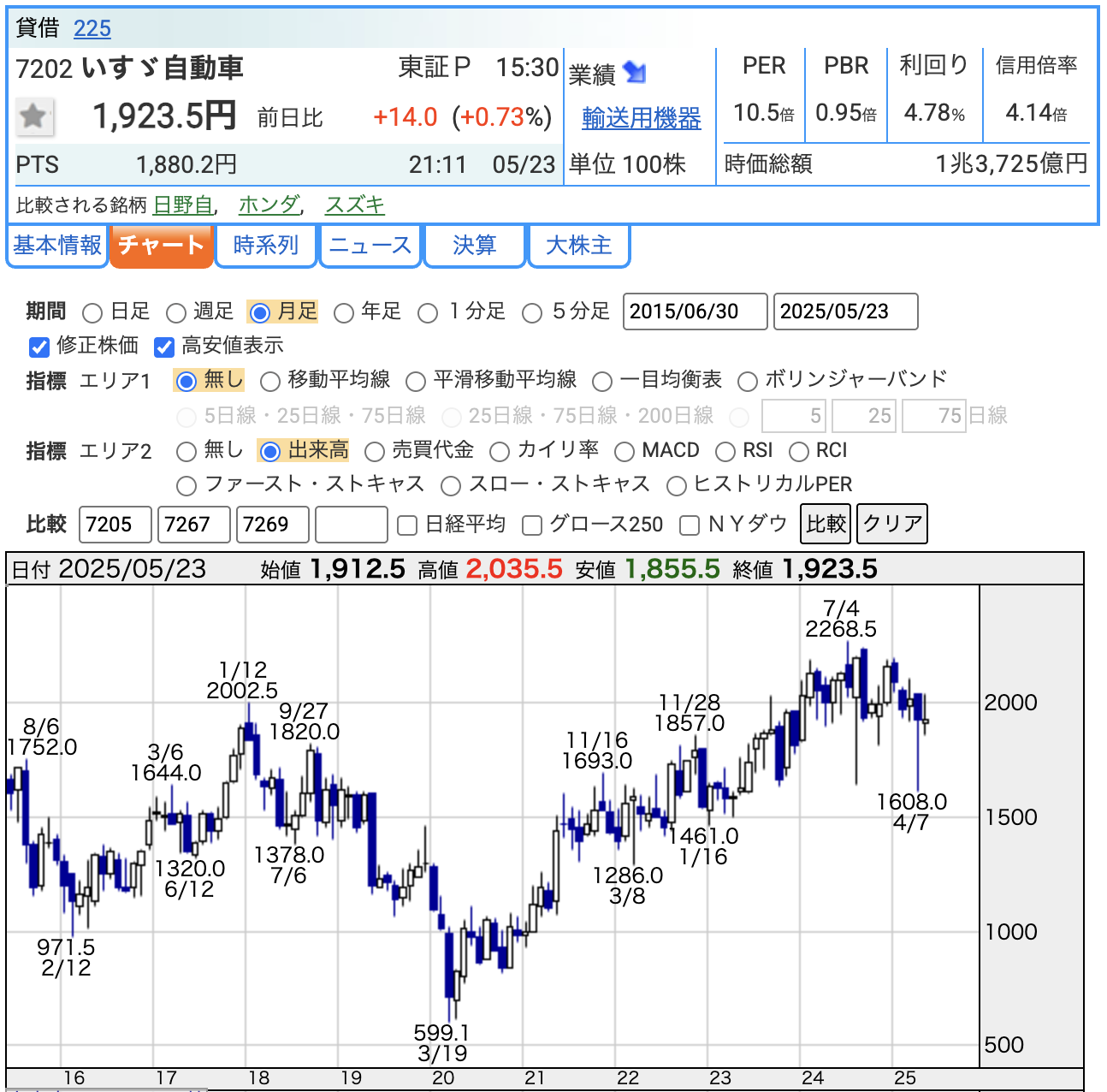Click the 安値 value 1,855.5

point(672,569)
